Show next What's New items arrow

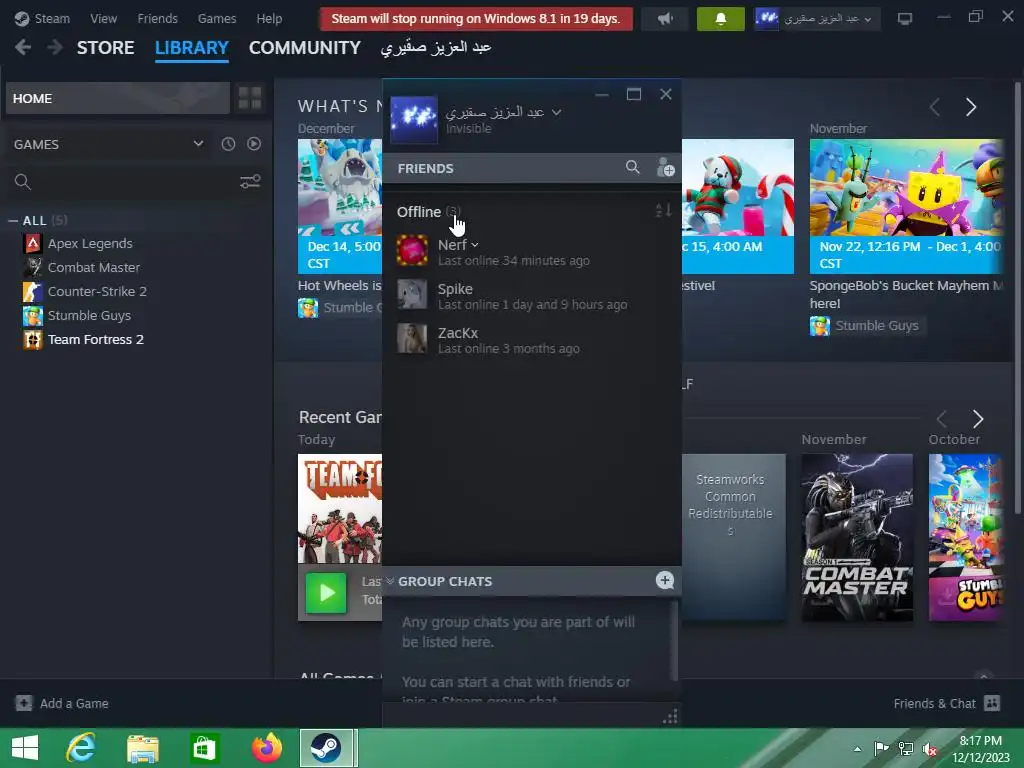pos(971,107)
